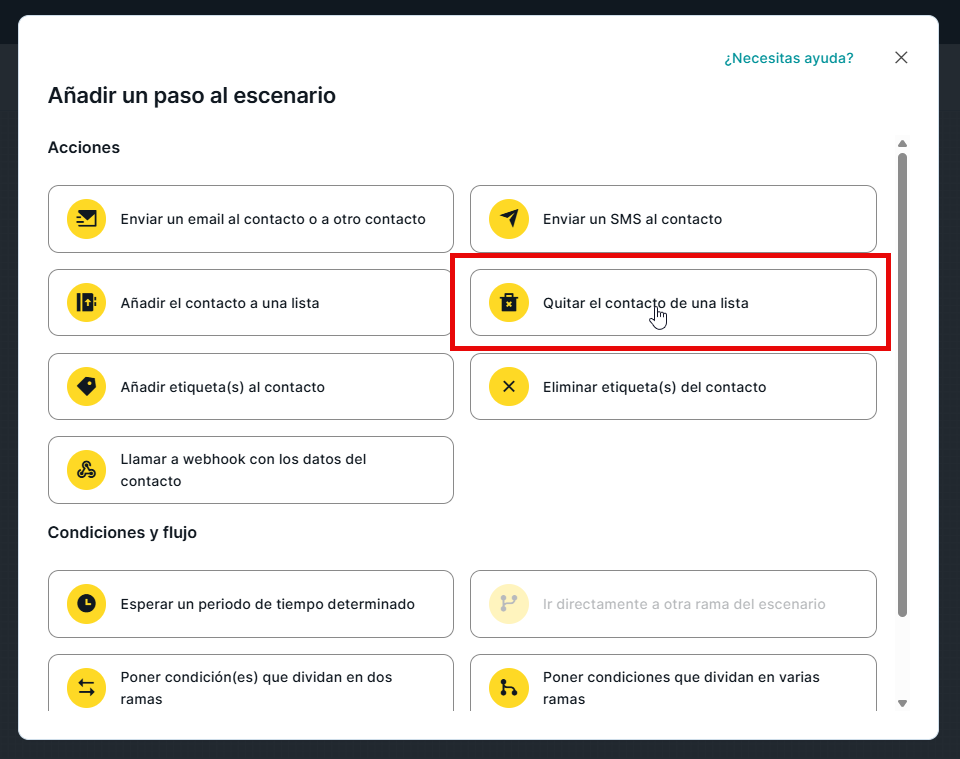
Task: Choose Eliminar etiqueta(s) del contacto
Action: (654, 387)
